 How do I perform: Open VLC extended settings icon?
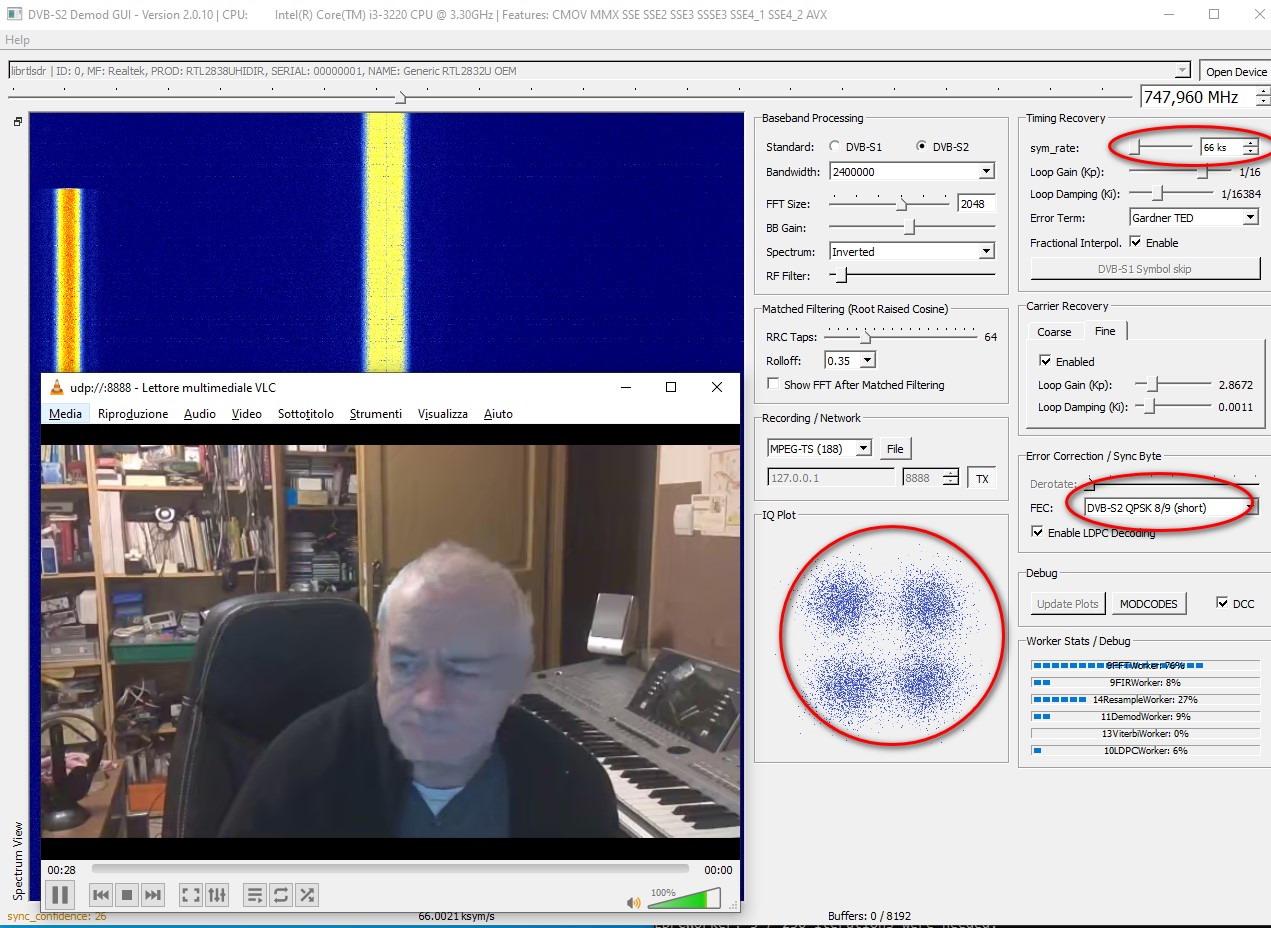[217, 895]
